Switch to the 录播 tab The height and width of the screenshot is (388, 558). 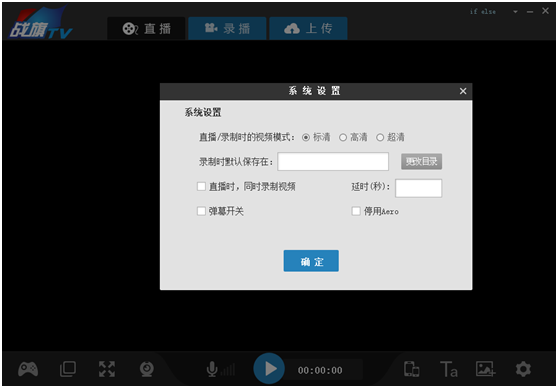pos(227,28)
